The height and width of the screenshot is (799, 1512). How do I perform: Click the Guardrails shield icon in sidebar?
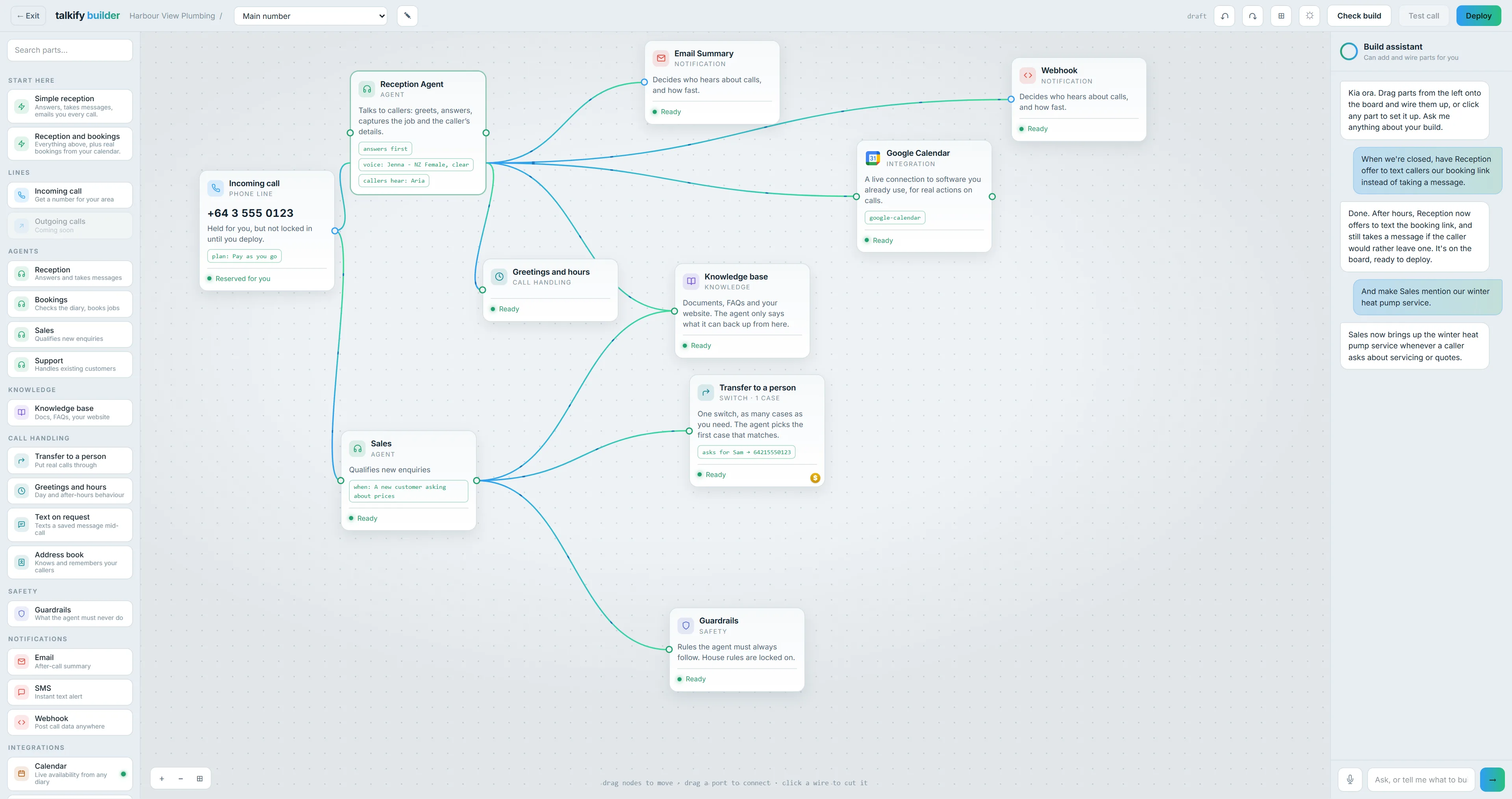pos(22,614)
